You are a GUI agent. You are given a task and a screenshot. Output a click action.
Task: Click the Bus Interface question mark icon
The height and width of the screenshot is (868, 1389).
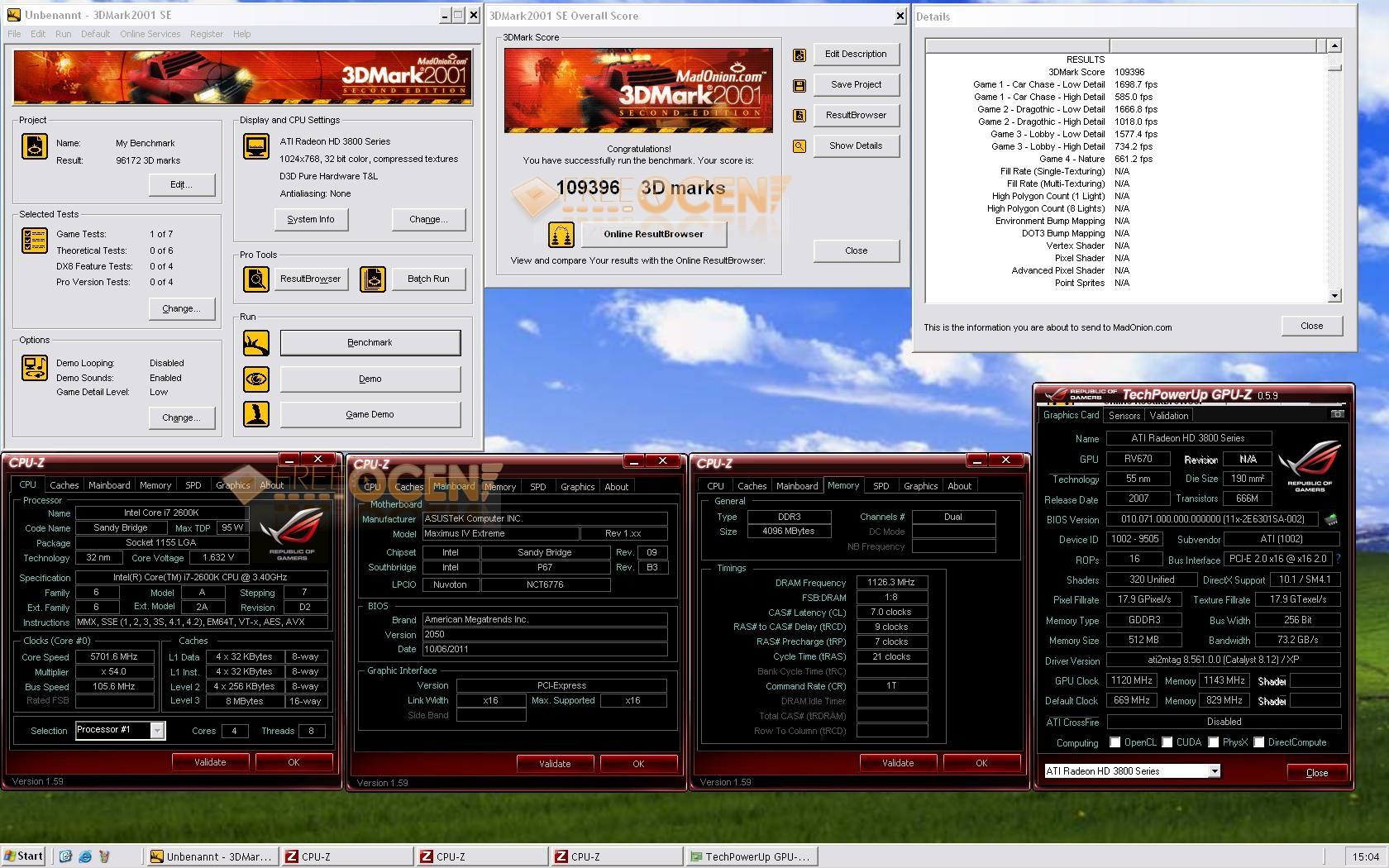coord(1338,559)
